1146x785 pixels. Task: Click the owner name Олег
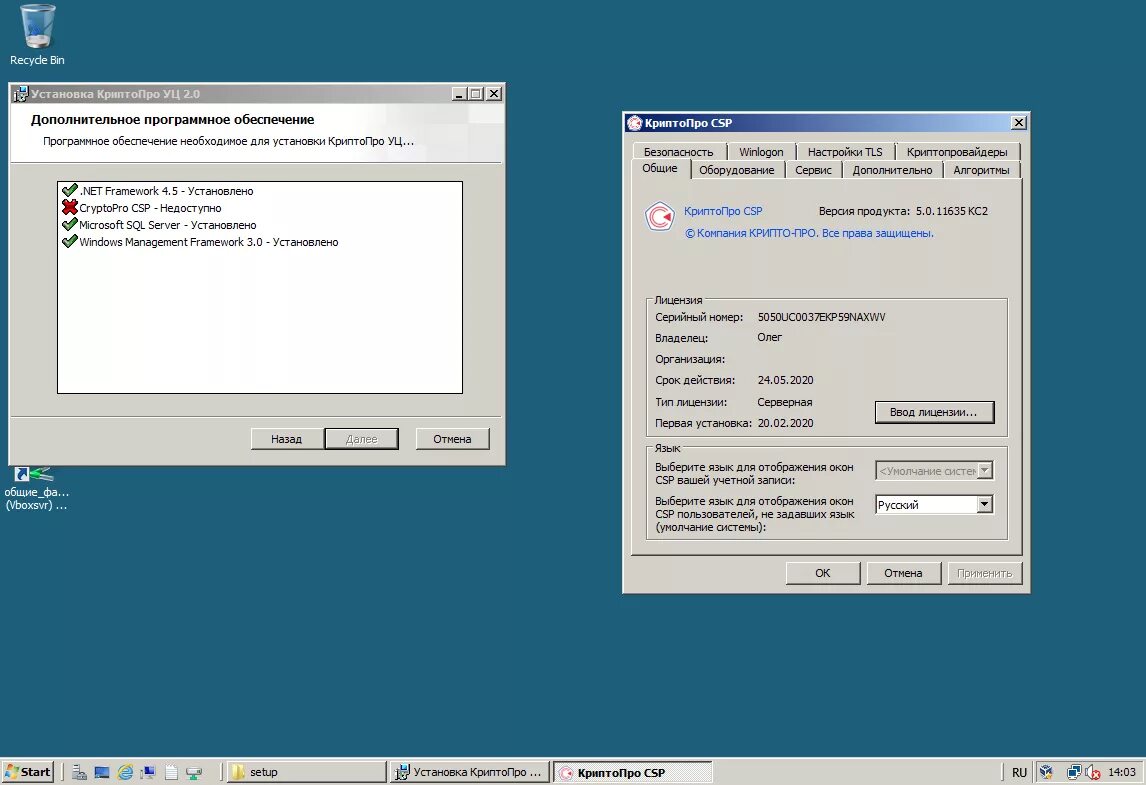(x=770, y=337)
